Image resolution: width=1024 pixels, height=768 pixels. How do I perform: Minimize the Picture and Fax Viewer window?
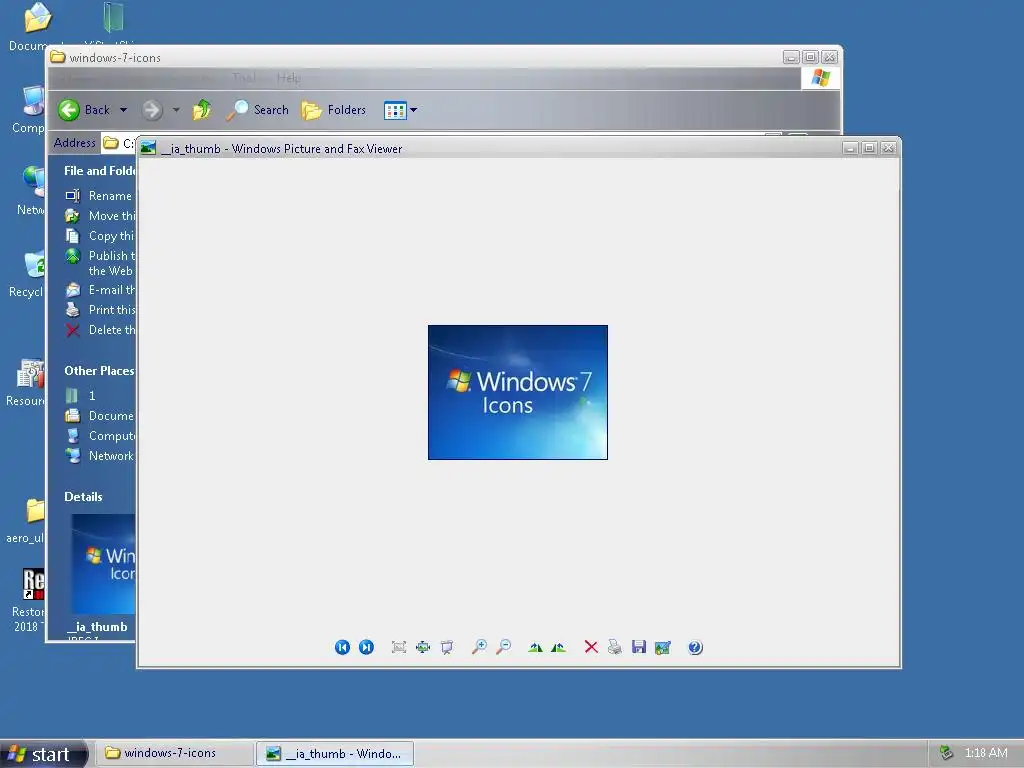[x=850, y=148]
